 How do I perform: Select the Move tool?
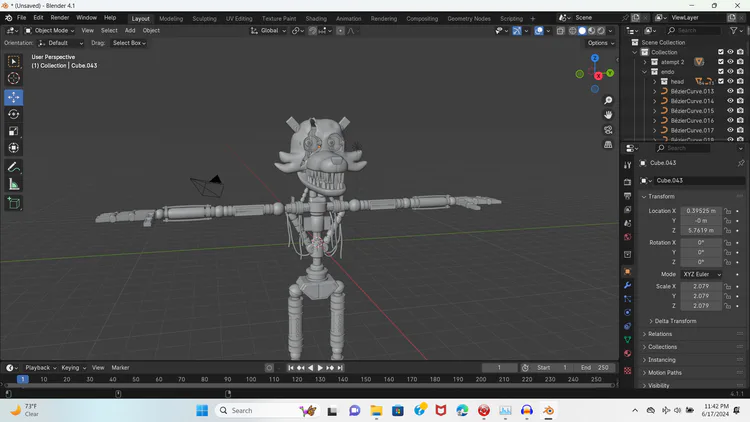click(13, 97)
